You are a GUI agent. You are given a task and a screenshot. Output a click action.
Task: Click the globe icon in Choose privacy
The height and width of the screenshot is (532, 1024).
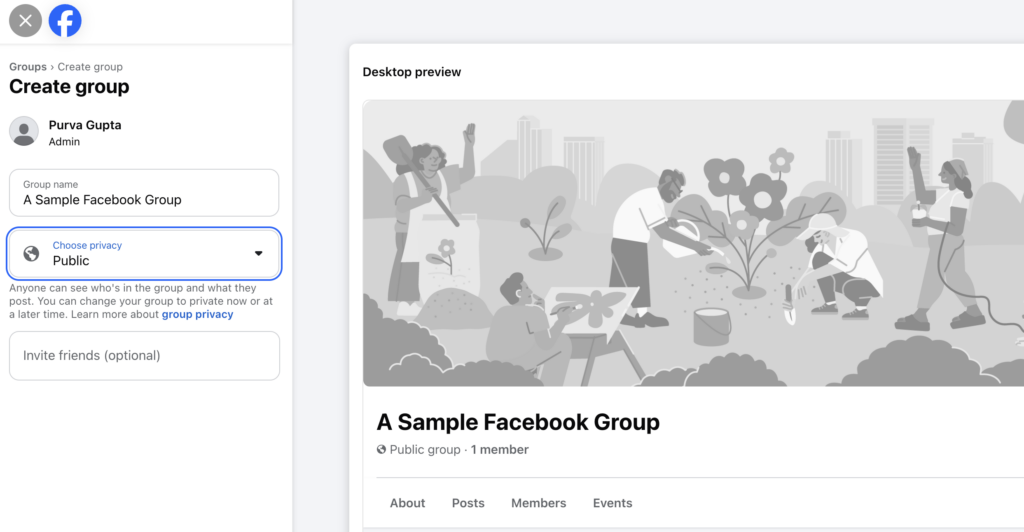[32, 254]
